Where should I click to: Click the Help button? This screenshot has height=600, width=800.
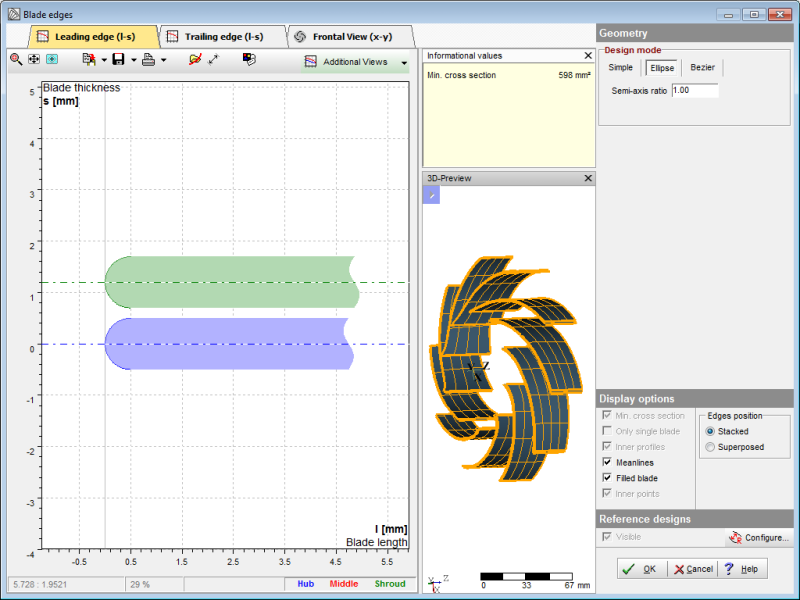(x=743, y=569)
